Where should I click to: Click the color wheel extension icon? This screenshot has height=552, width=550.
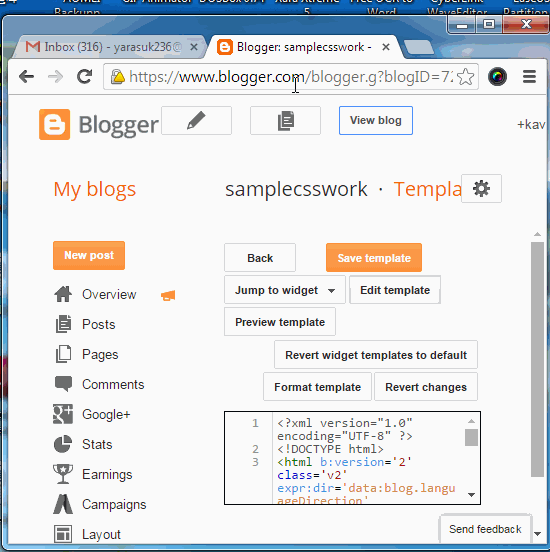pyautogui.click(x=497, y=76)
